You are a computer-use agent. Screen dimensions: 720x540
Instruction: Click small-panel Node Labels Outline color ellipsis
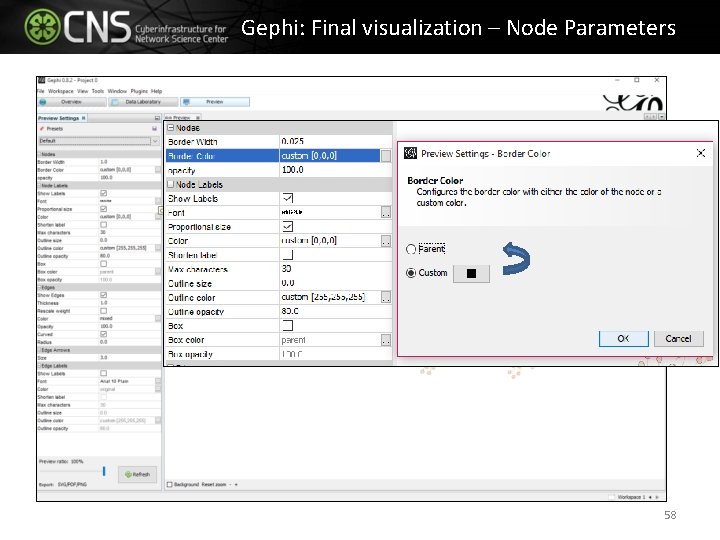click(158, 248)
